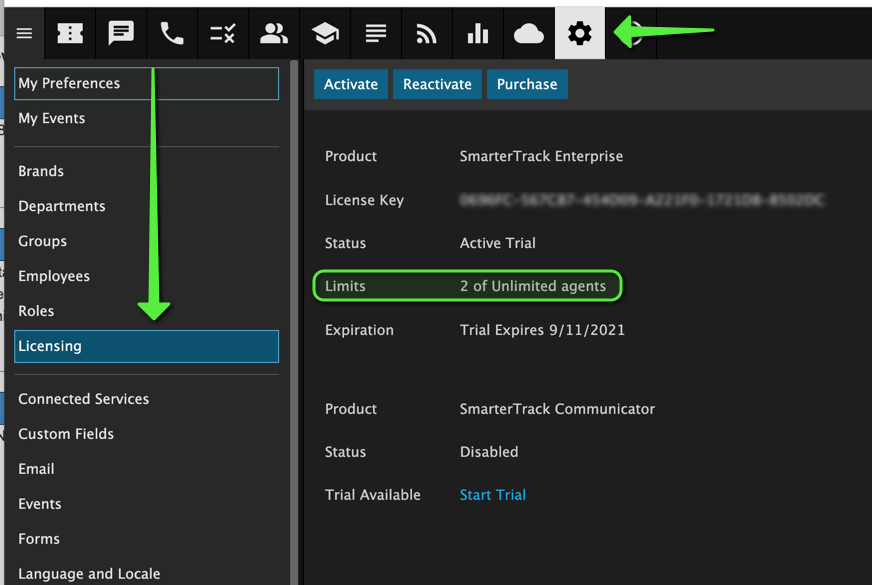Open the Tasks checklist icon

coord(223,34)
